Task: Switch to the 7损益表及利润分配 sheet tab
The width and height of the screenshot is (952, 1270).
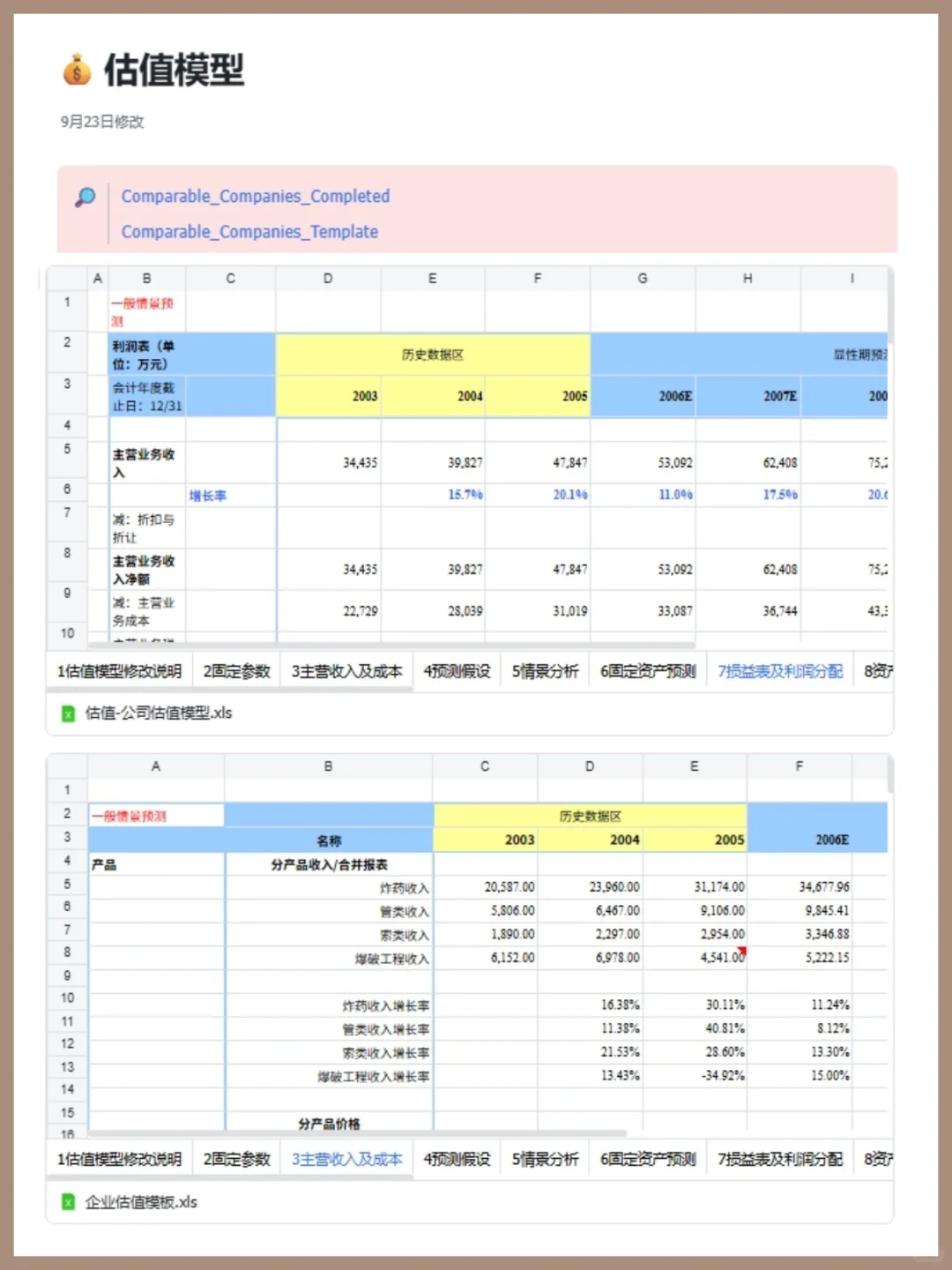Action: click(x=779, y=671)
